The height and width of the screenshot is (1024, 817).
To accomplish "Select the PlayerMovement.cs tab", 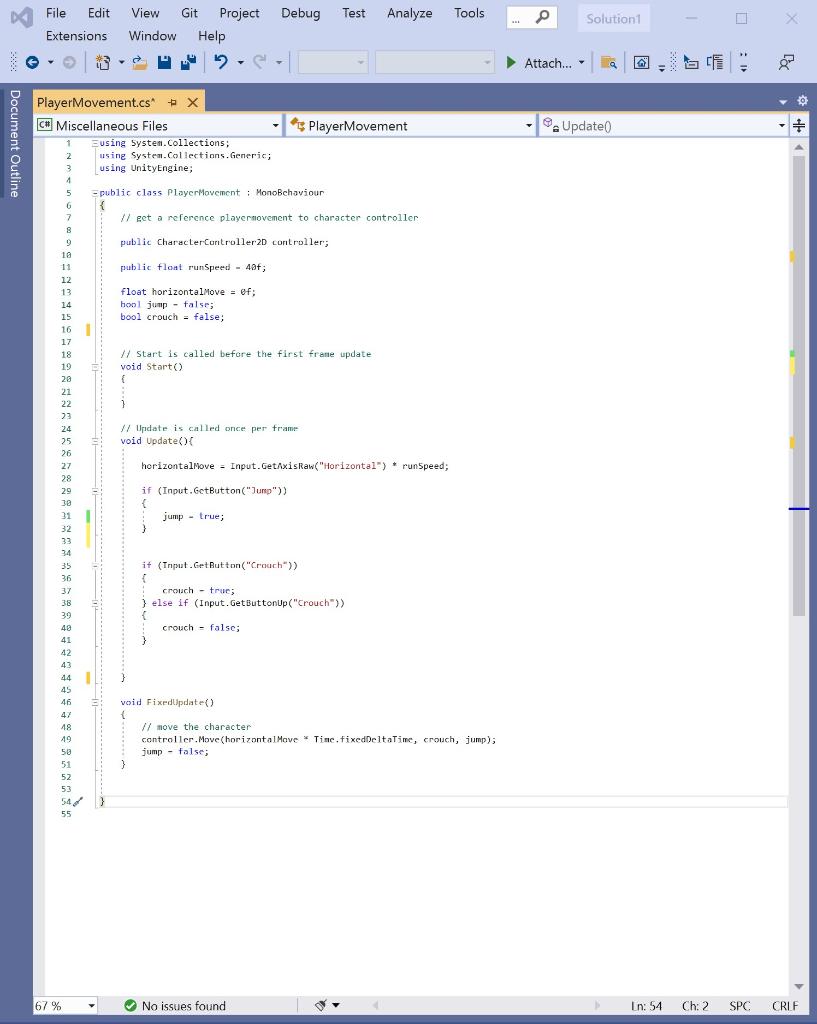I will [95, 101].
